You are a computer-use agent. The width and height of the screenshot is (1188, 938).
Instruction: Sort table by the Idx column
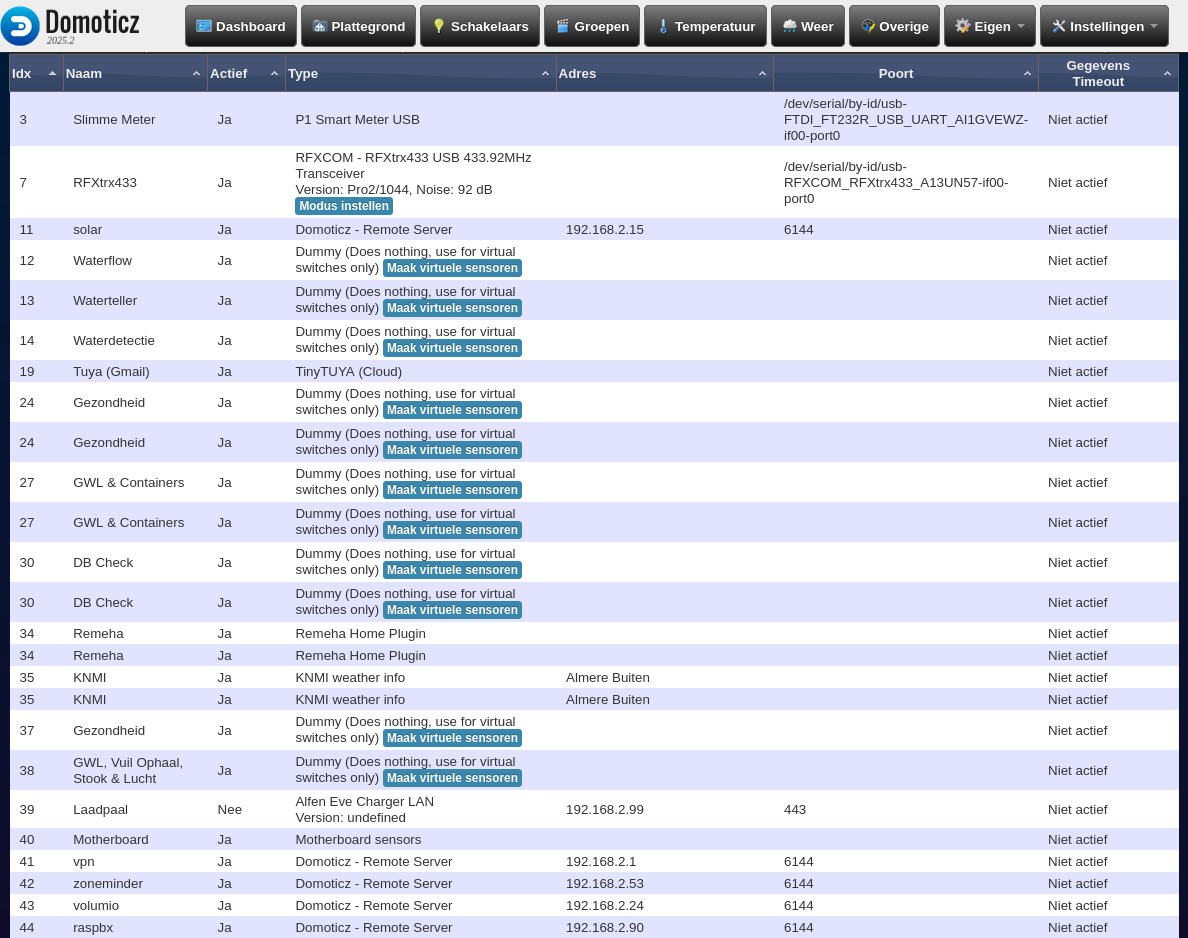pyautogui.click(x=35, y=73)
